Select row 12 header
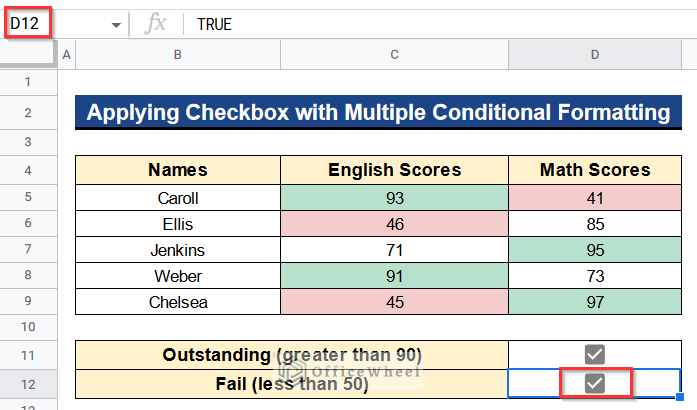The height and width of the screenshot is (410, 697). pos(28,384)
